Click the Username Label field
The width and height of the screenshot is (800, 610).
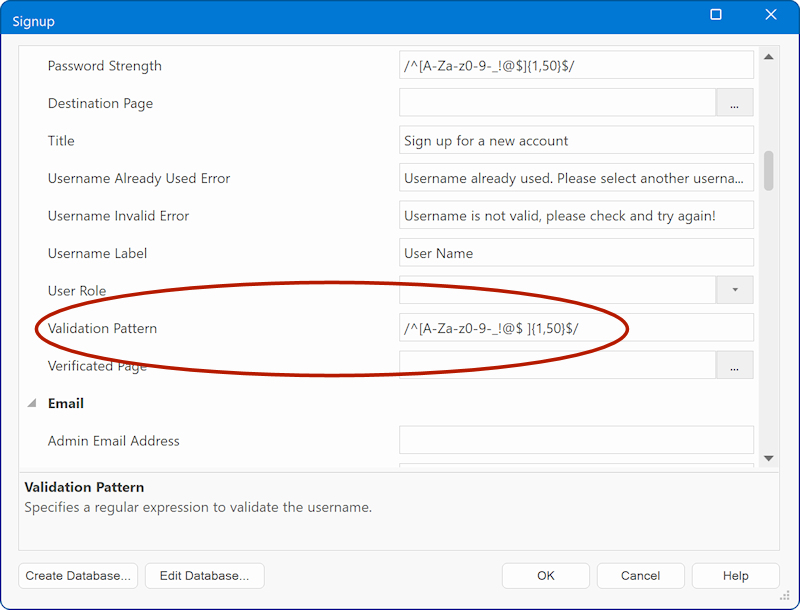(x=575, y=253)
